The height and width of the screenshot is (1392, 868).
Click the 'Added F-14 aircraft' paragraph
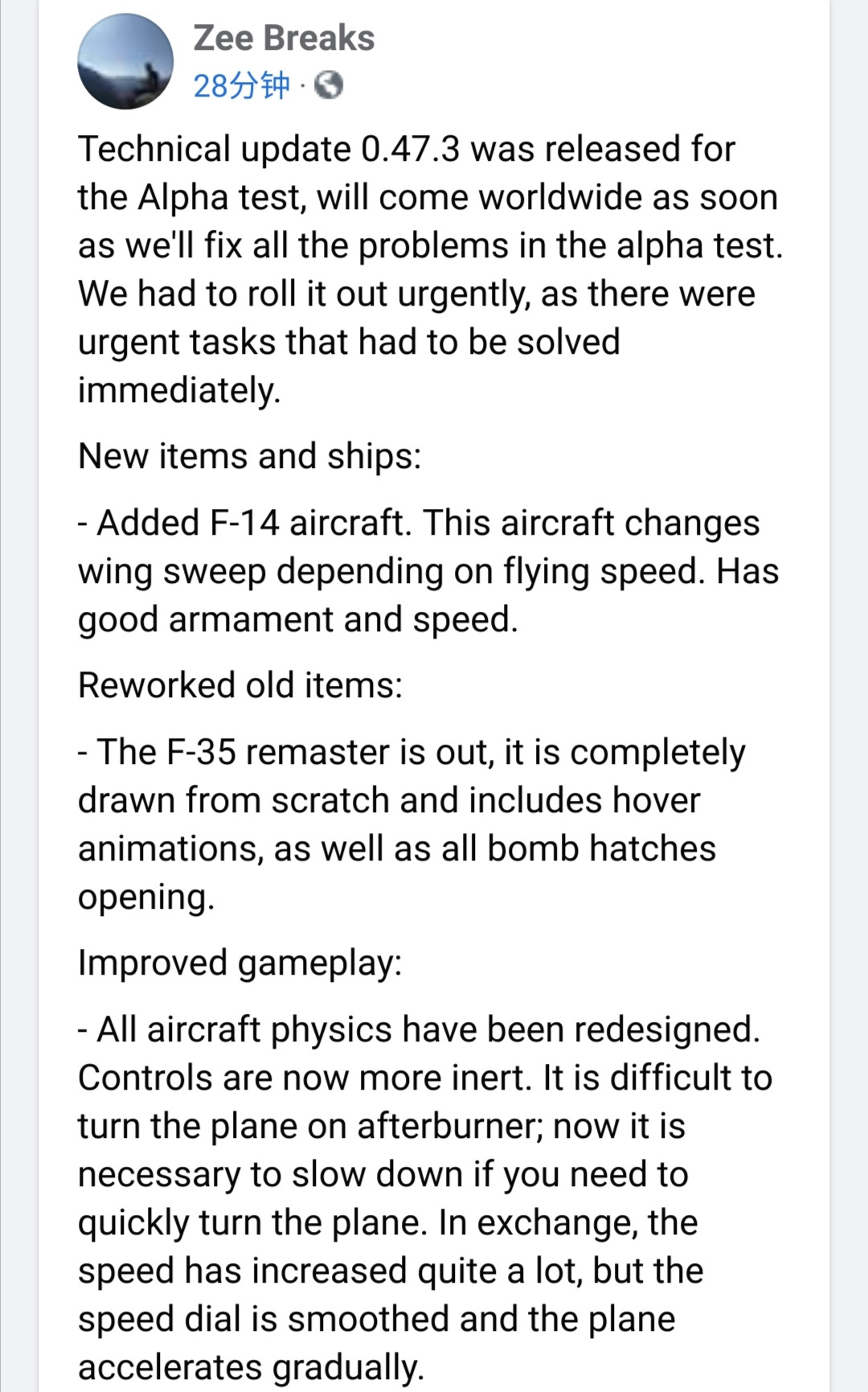[x=428, y=571]
